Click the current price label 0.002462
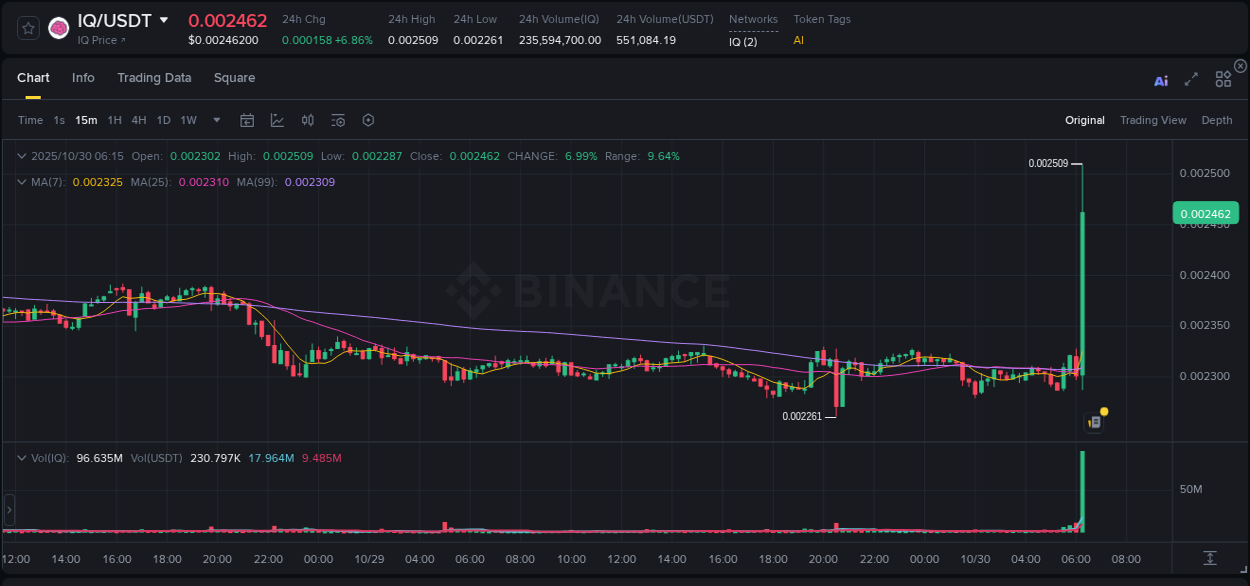 pos(1205,213)
